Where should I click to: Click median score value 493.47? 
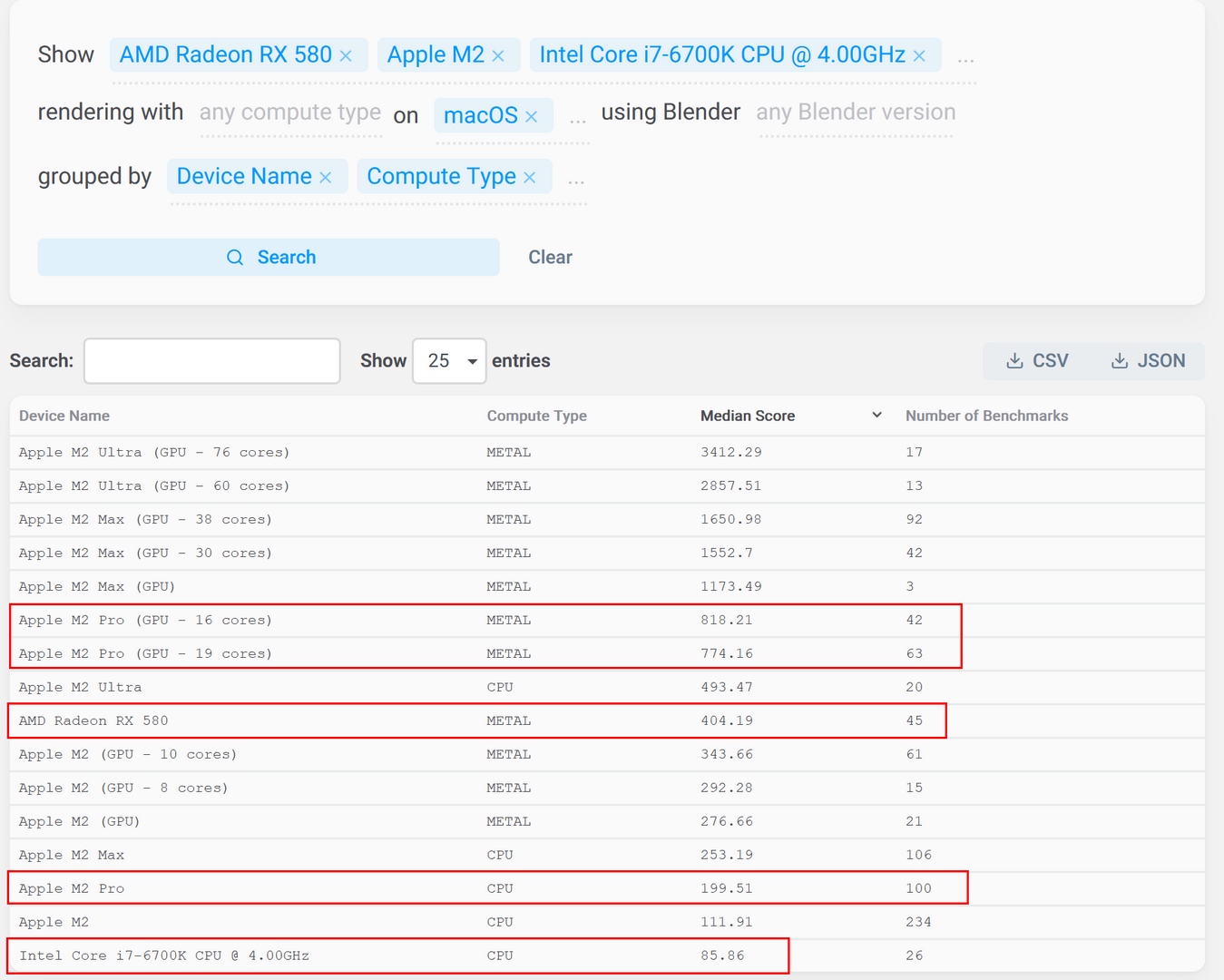[x=727, y=687]
